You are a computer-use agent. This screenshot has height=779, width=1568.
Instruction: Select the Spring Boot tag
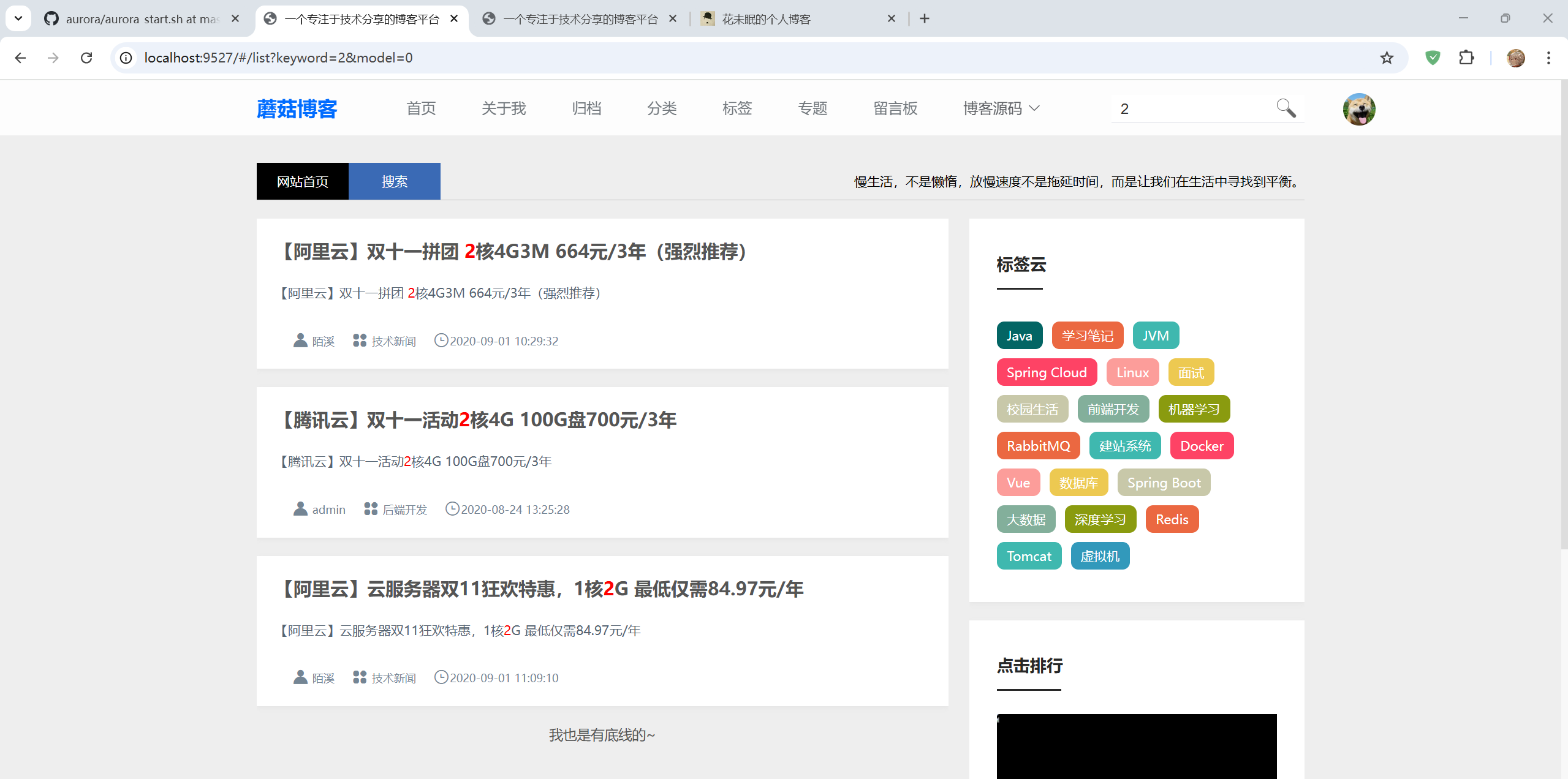pyautogui.click(x=1164, y=482)
